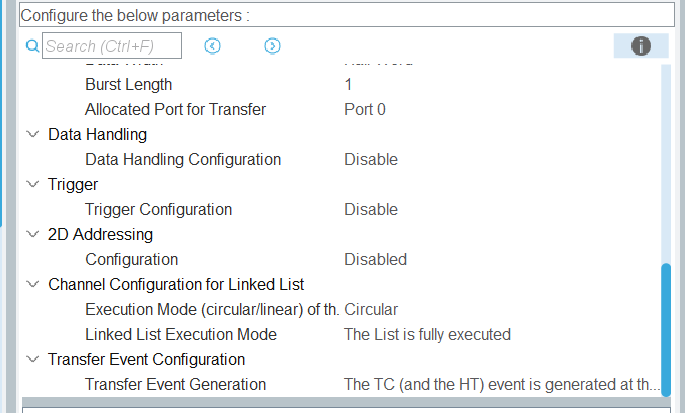The image size is (685, 413).
Task: Change 2D Addressing Configuration Disabled value
Action: pyautogui.click(x=375, y=259)
